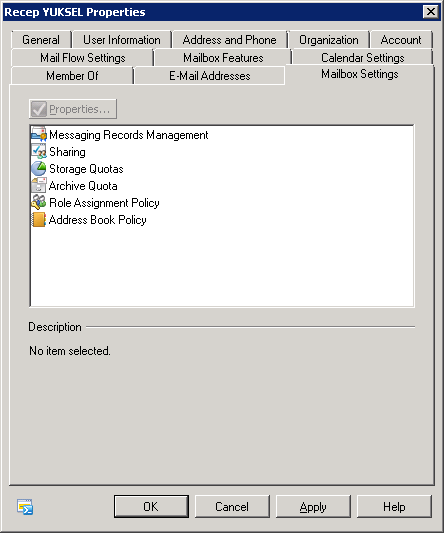Click the Role Assignment Policy key icon

[x=39, y=203]
